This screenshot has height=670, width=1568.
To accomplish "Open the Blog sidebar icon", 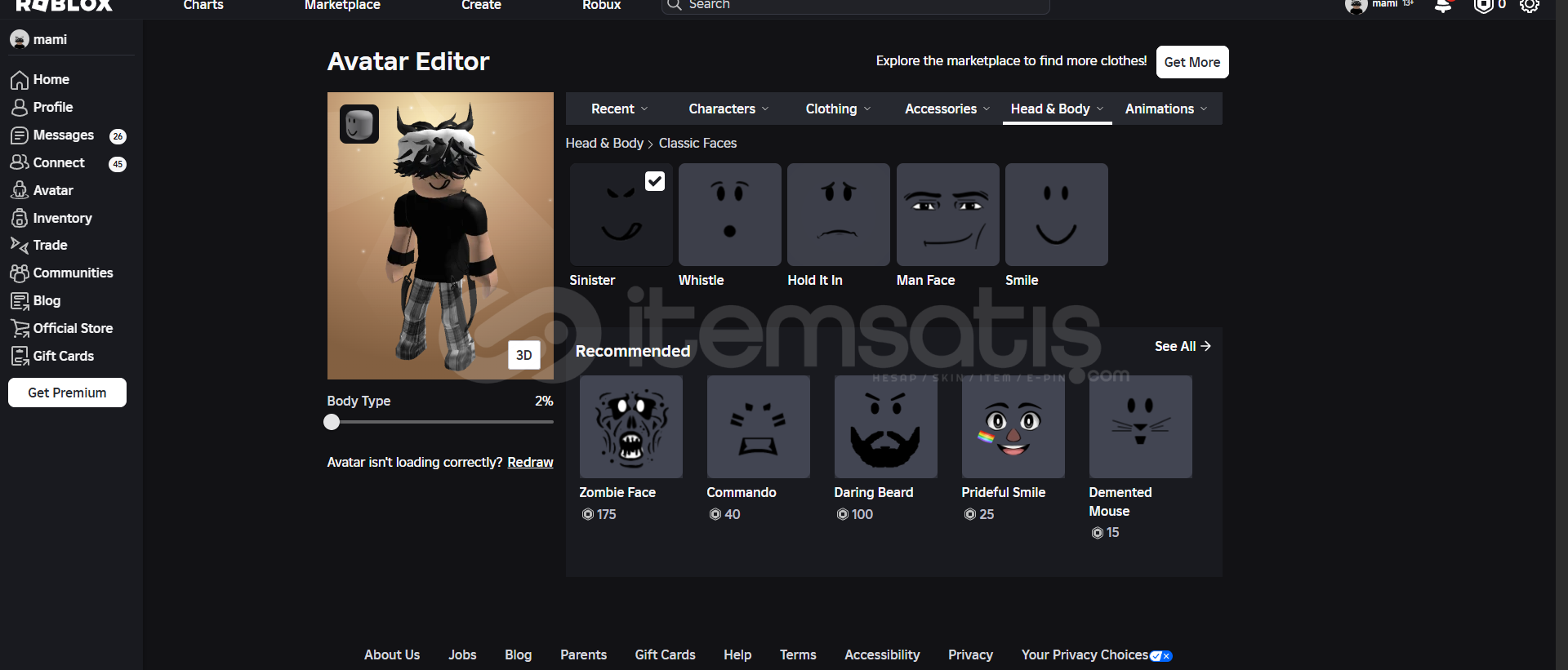I will coord(20,301).
